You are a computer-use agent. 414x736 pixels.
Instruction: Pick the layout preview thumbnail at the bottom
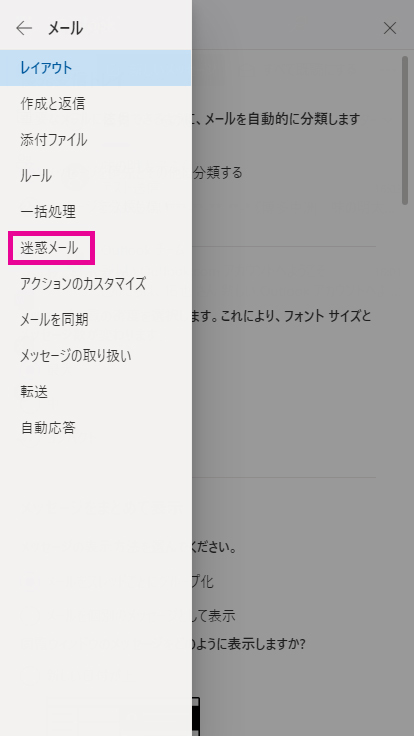(x=196, y=716)
